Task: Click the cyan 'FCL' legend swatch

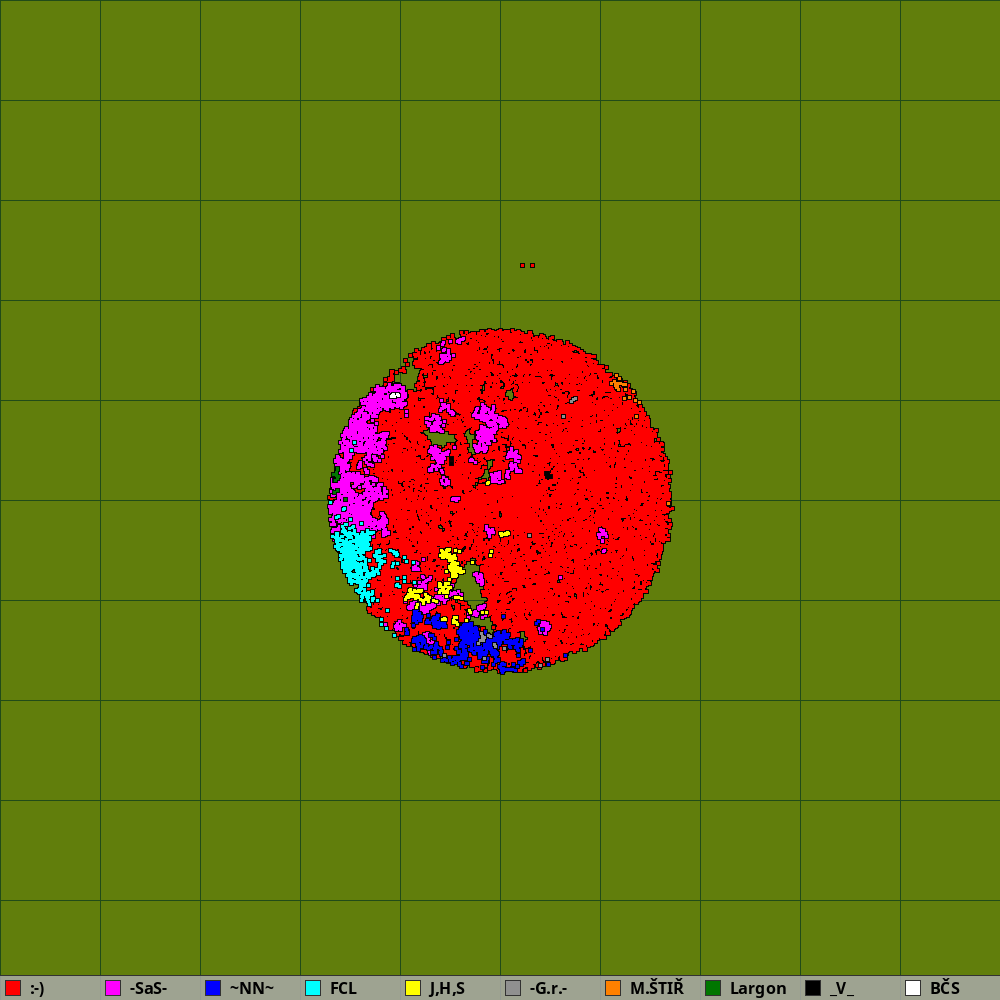Action: (313, 988)
